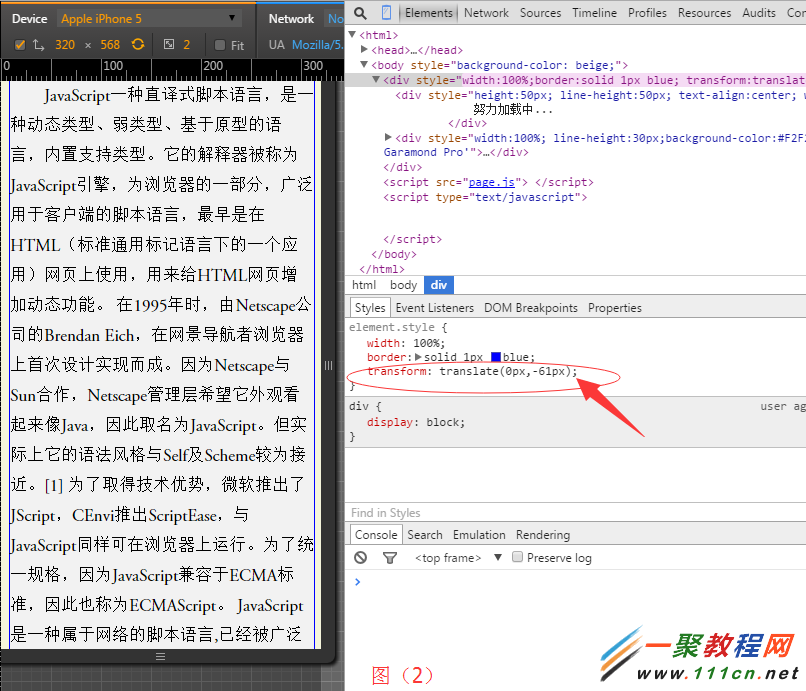Viewport: 806px width, 691px height.
Task: Click the width value 320
Action: pyautogui.click(x=65, y=45)
